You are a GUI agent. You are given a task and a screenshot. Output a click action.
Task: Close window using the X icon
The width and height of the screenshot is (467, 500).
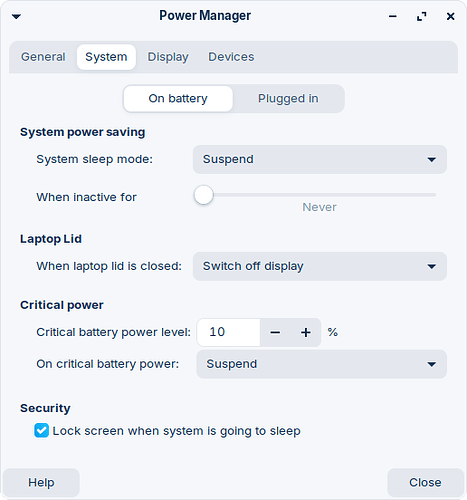pos(450,16)
